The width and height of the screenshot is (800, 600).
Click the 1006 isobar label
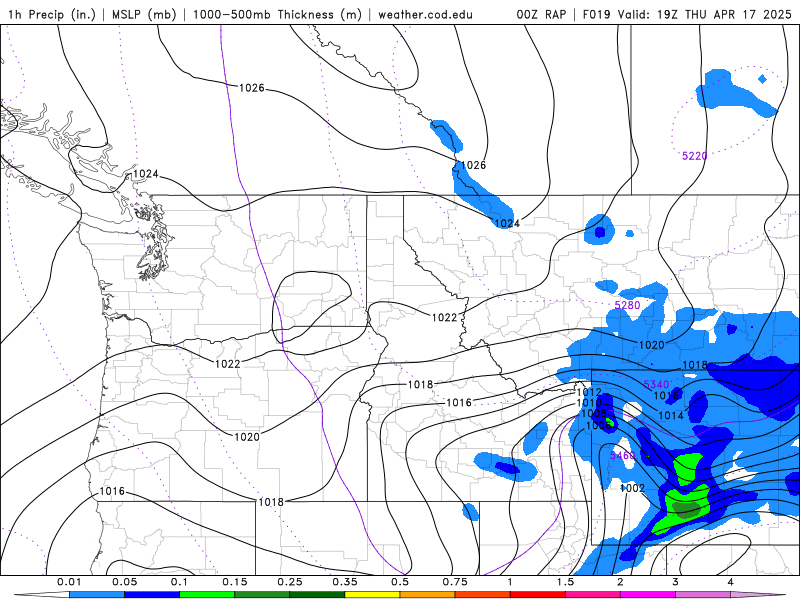point(598,425)
